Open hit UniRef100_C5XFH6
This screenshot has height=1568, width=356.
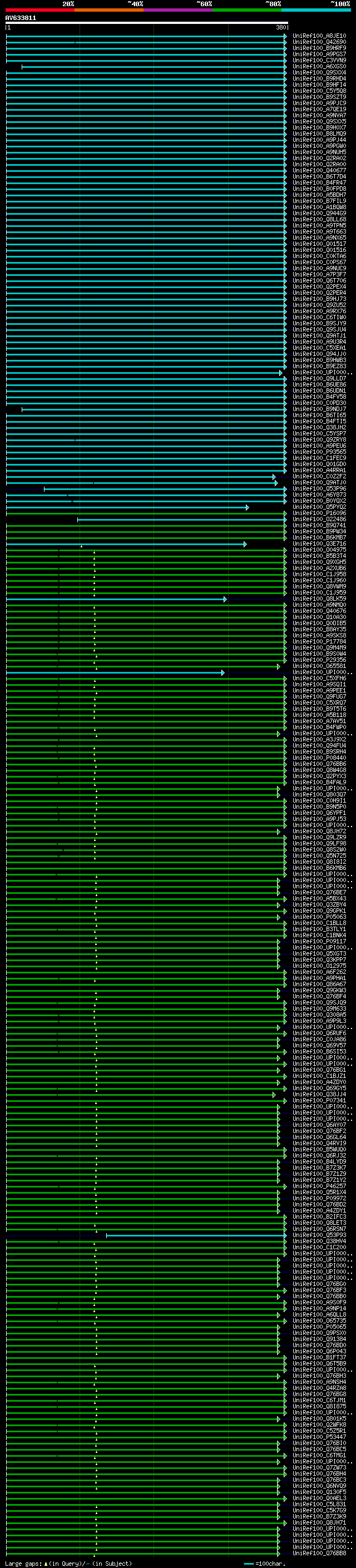click(319, 678)
